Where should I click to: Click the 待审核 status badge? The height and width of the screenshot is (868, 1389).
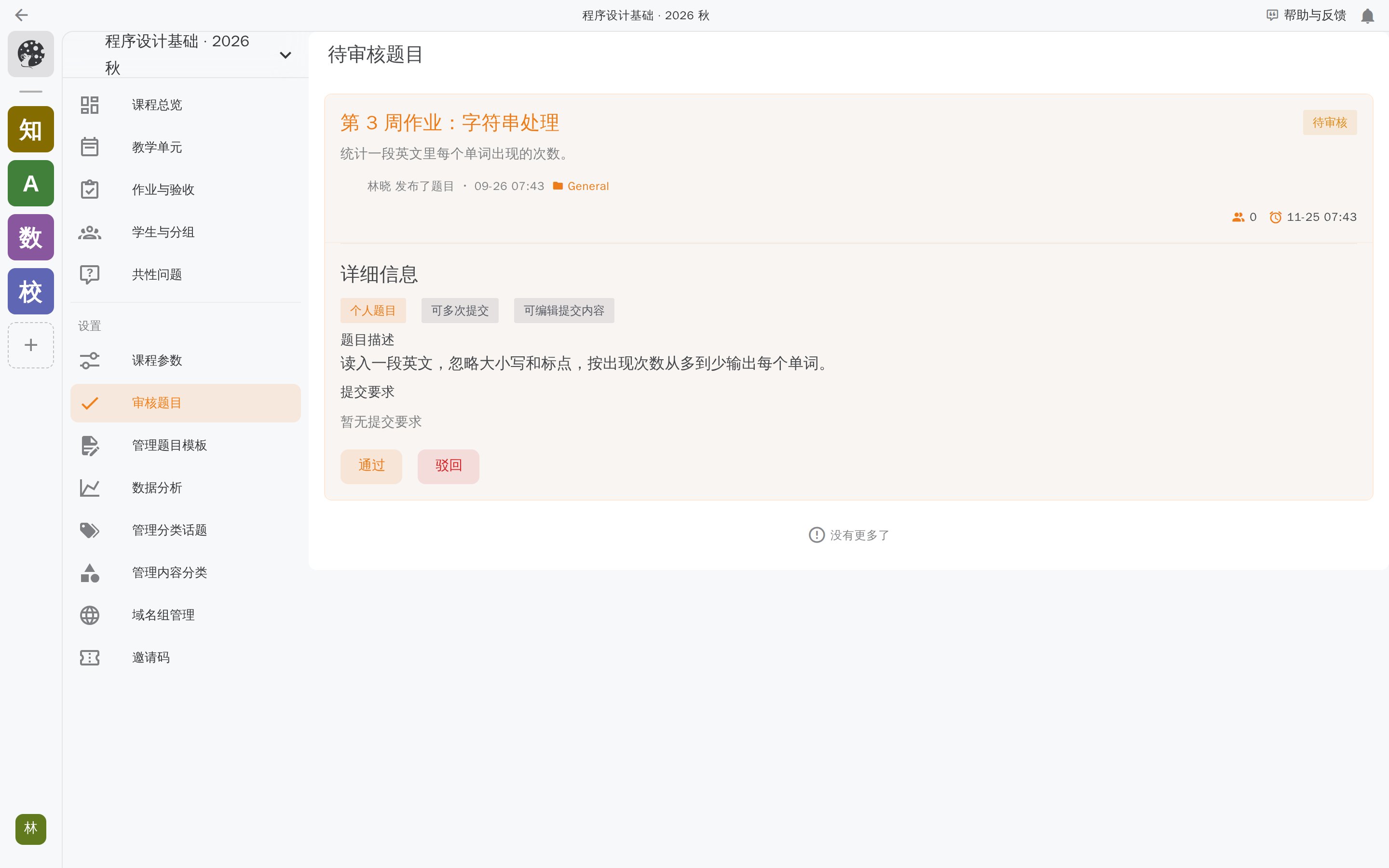(1329, 122)
